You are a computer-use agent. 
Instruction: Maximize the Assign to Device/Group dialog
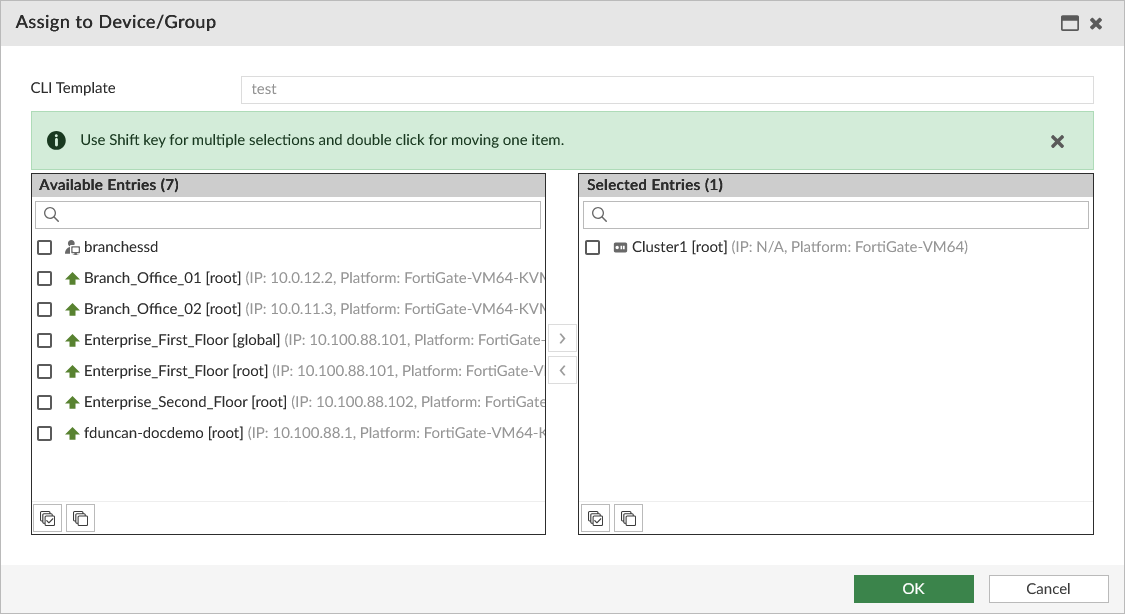tap(1070, 23)
